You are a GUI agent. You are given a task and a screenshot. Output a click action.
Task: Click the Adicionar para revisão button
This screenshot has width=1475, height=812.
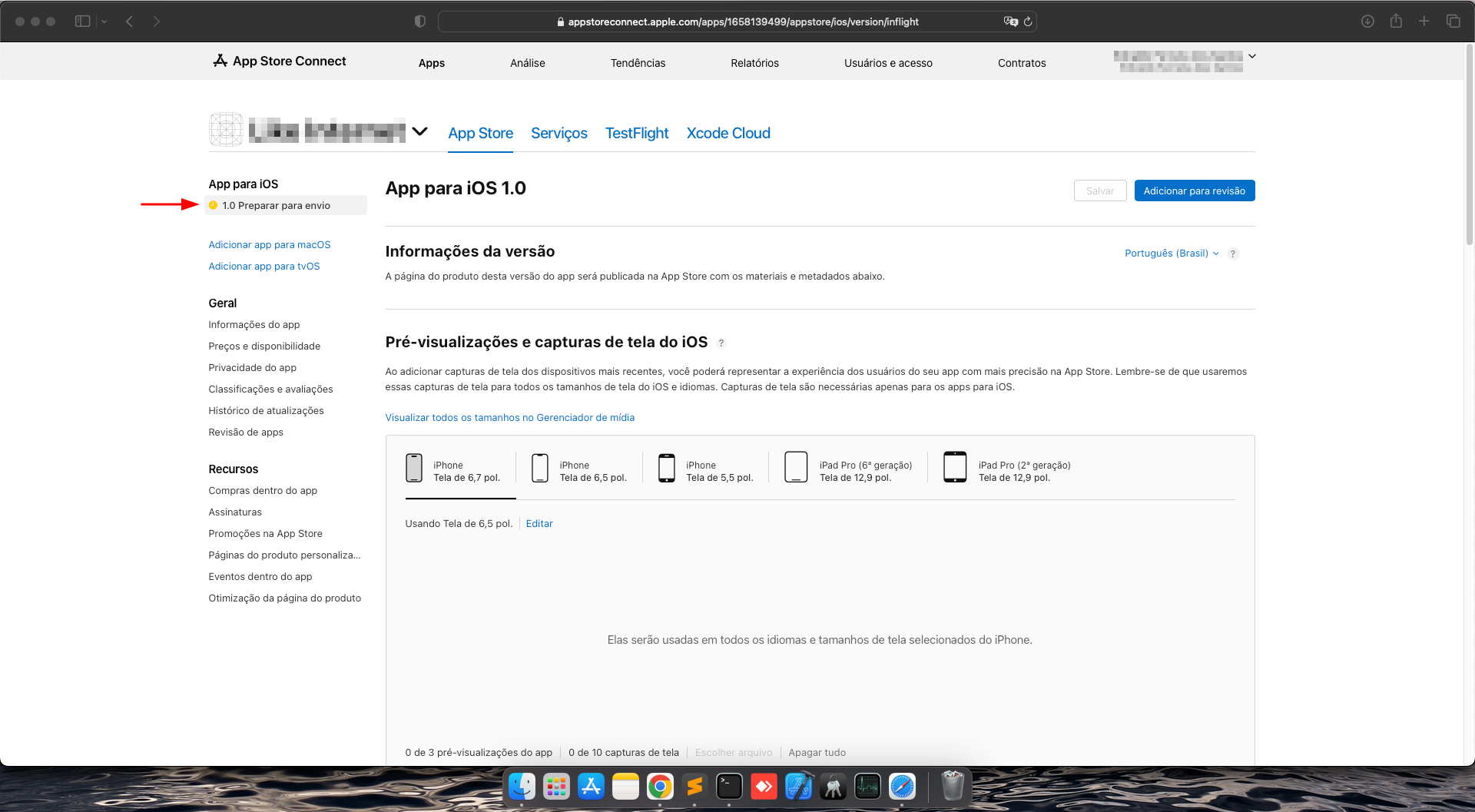pos(1195,191)
